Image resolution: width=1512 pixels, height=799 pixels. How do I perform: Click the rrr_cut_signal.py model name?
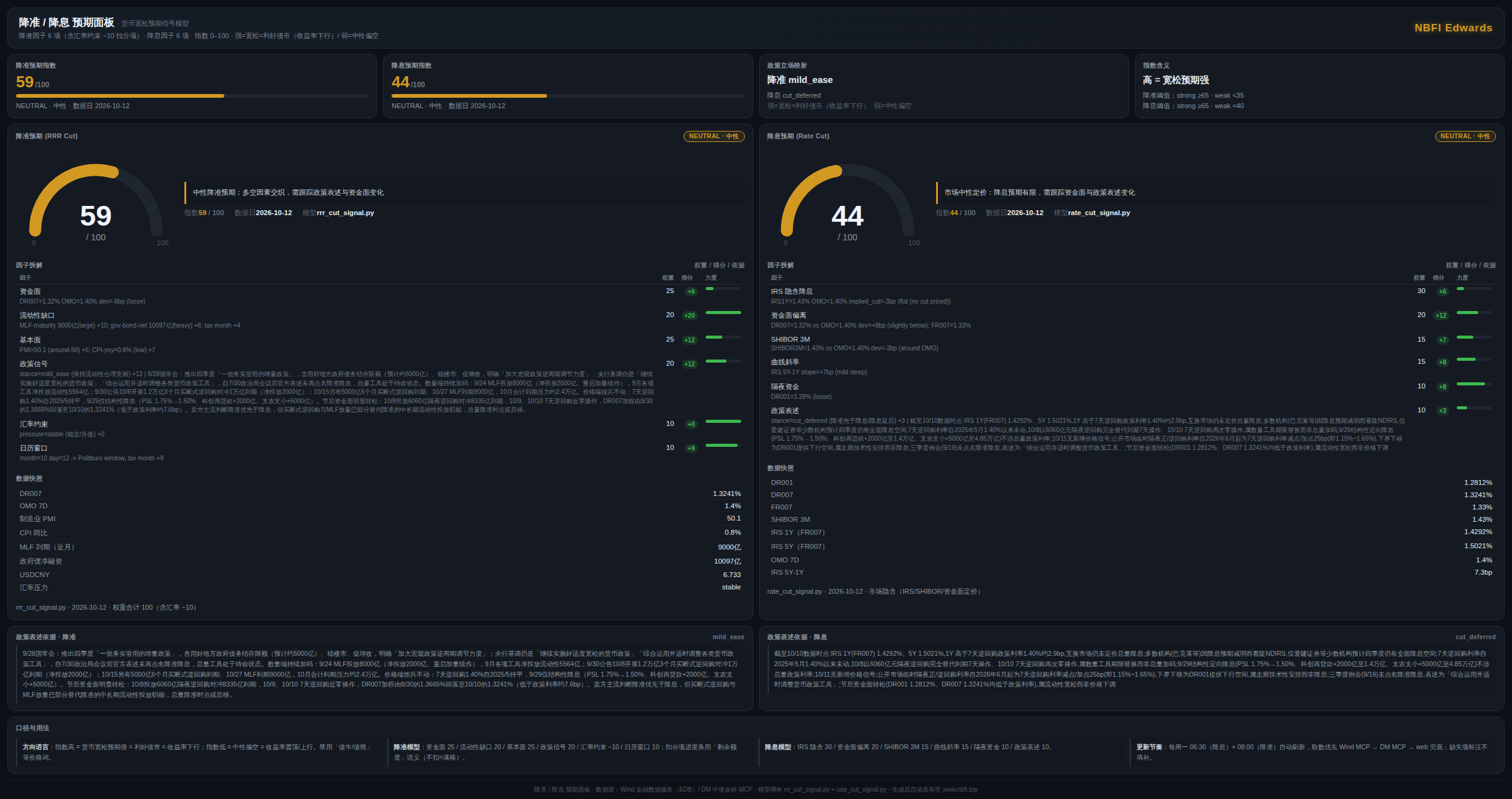pyautogui.click(x=345, y=213)
